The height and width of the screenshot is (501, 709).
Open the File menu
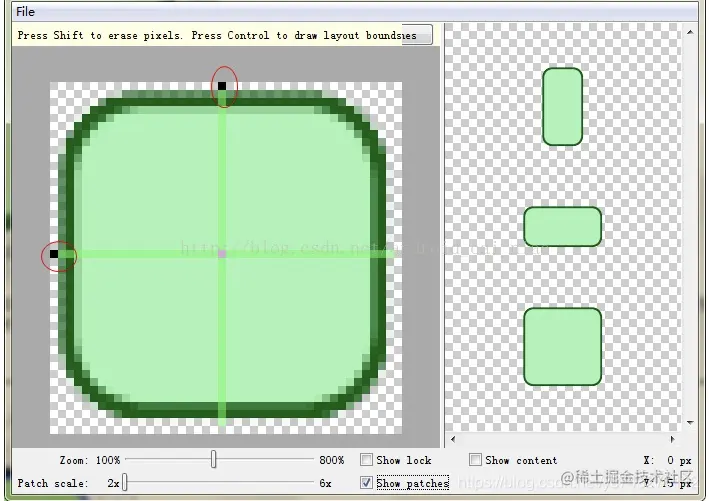[x=25, y=11]
